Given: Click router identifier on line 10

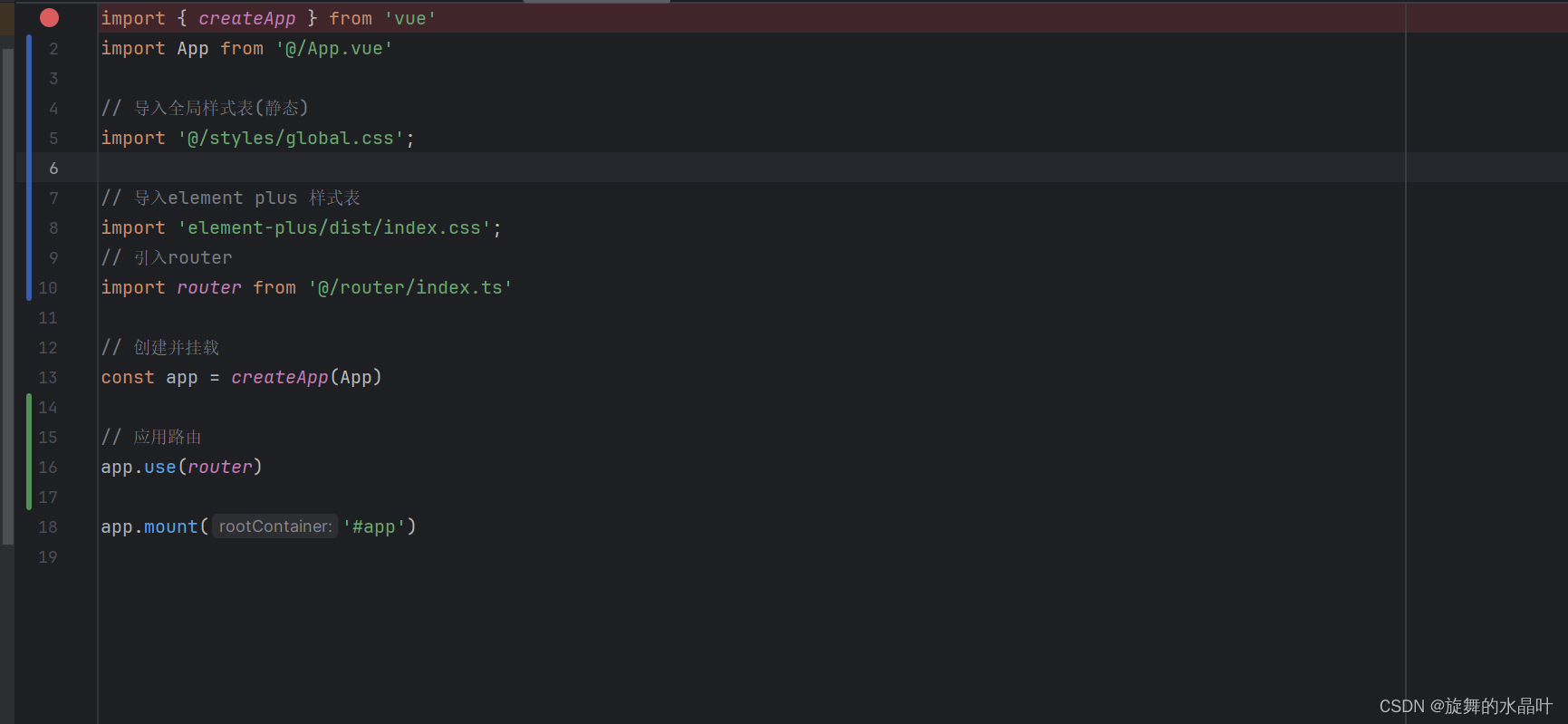Looking at the screenshot, I should (x=209, y=287).
